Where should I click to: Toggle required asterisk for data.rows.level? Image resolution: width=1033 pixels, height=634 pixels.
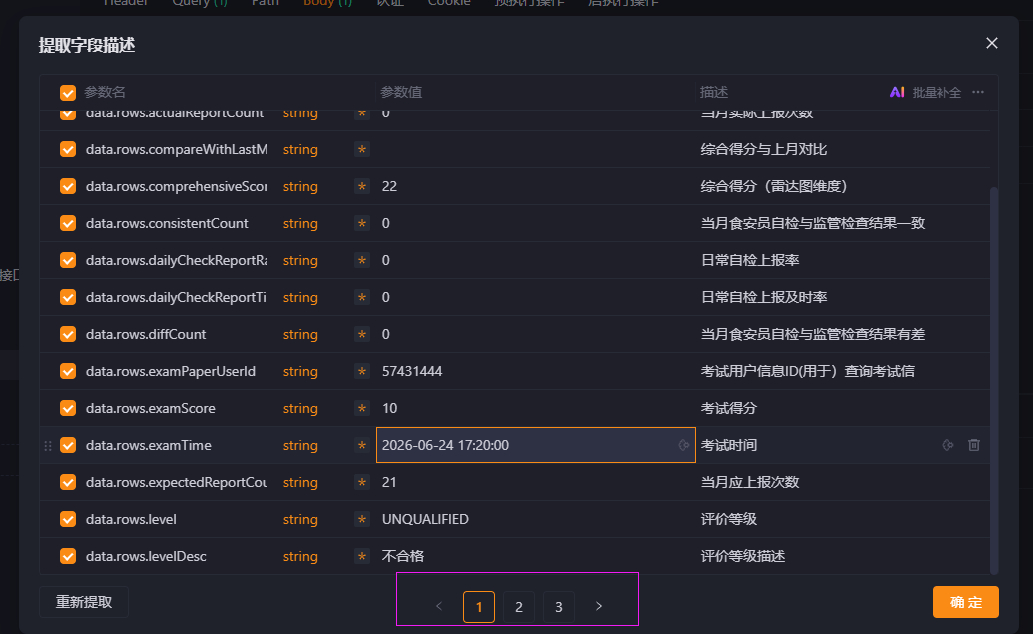[362, 519]
